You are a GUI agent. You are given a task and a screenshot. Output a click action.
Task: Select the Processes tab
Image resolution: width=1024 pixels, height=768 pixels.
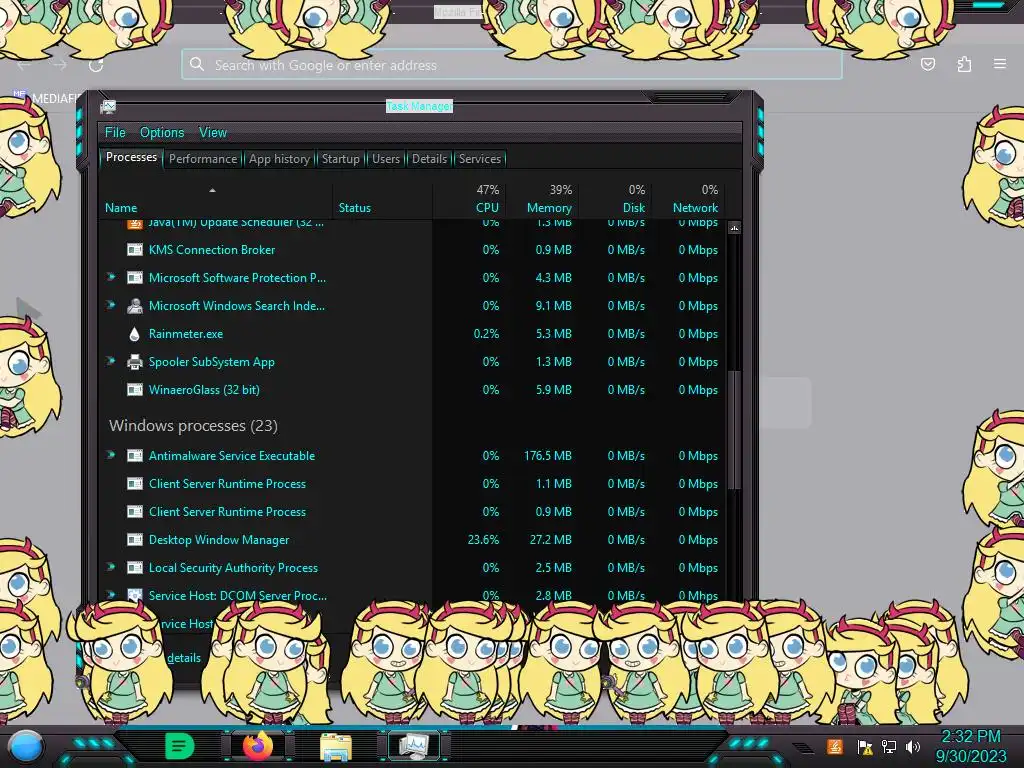click(131, 157)
